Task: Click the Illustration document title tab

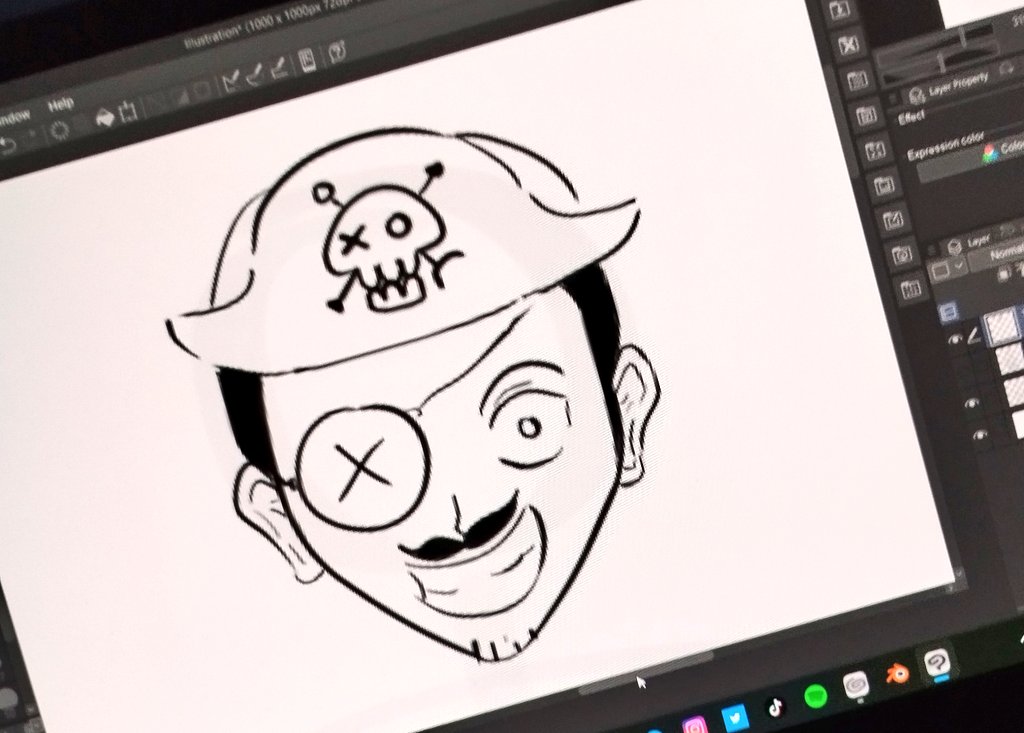Action: (x=271, y=26)
